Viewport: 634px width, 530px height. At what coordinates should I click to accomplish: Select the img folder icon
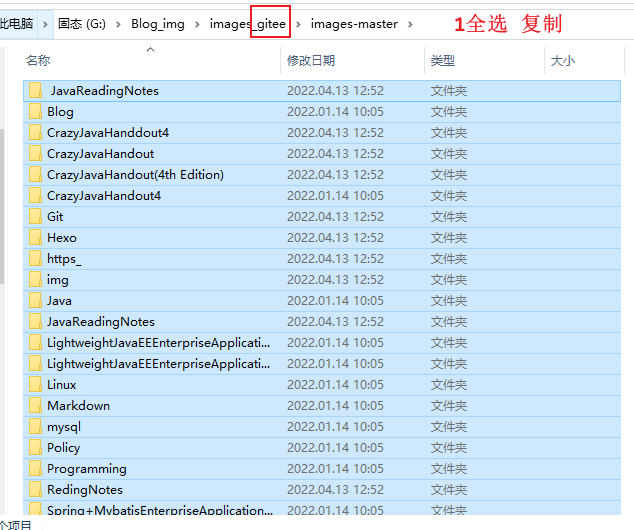click(35, 280)
